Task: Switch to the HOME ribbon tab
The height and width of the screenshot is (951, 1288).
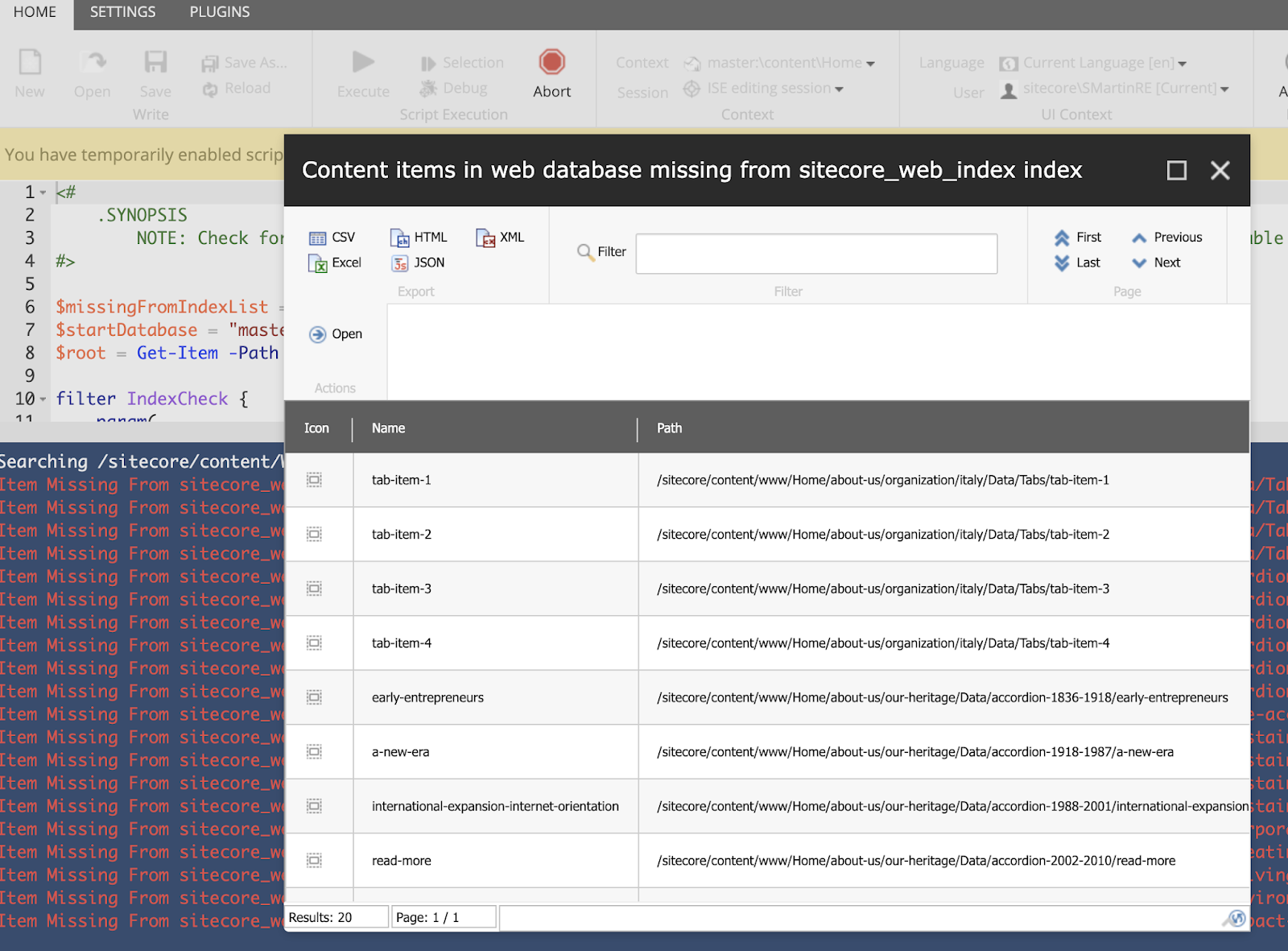Action: pos(35,13)
